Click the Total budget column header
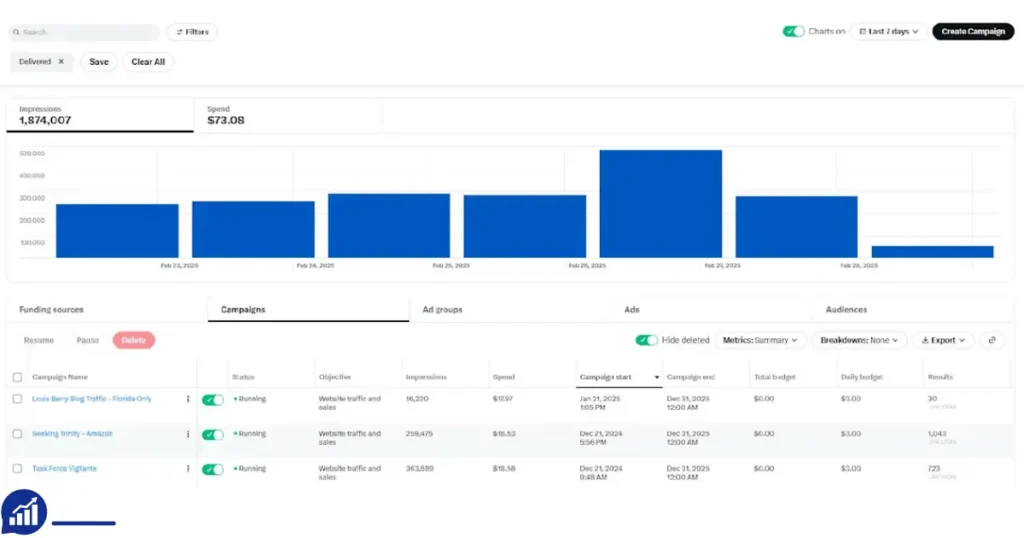 (775, 377)
